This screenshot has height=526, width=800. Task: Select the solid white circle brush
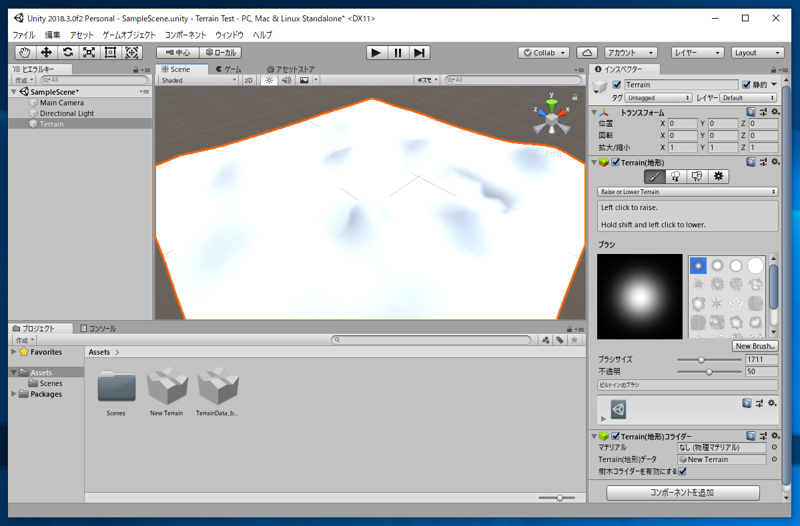[x=755, y=266]
